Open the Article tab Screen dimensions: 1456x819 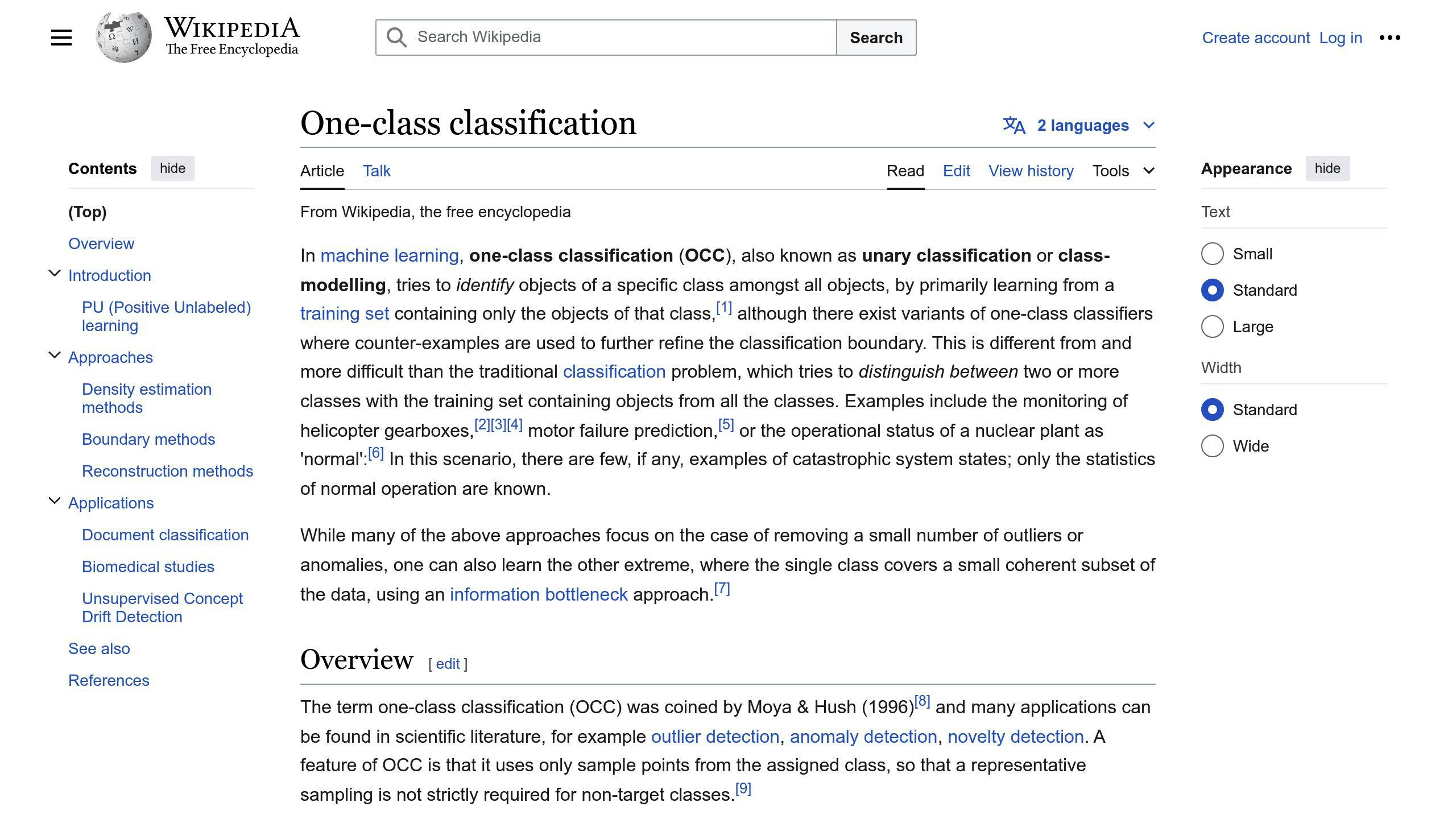click(x=322, y=171)
